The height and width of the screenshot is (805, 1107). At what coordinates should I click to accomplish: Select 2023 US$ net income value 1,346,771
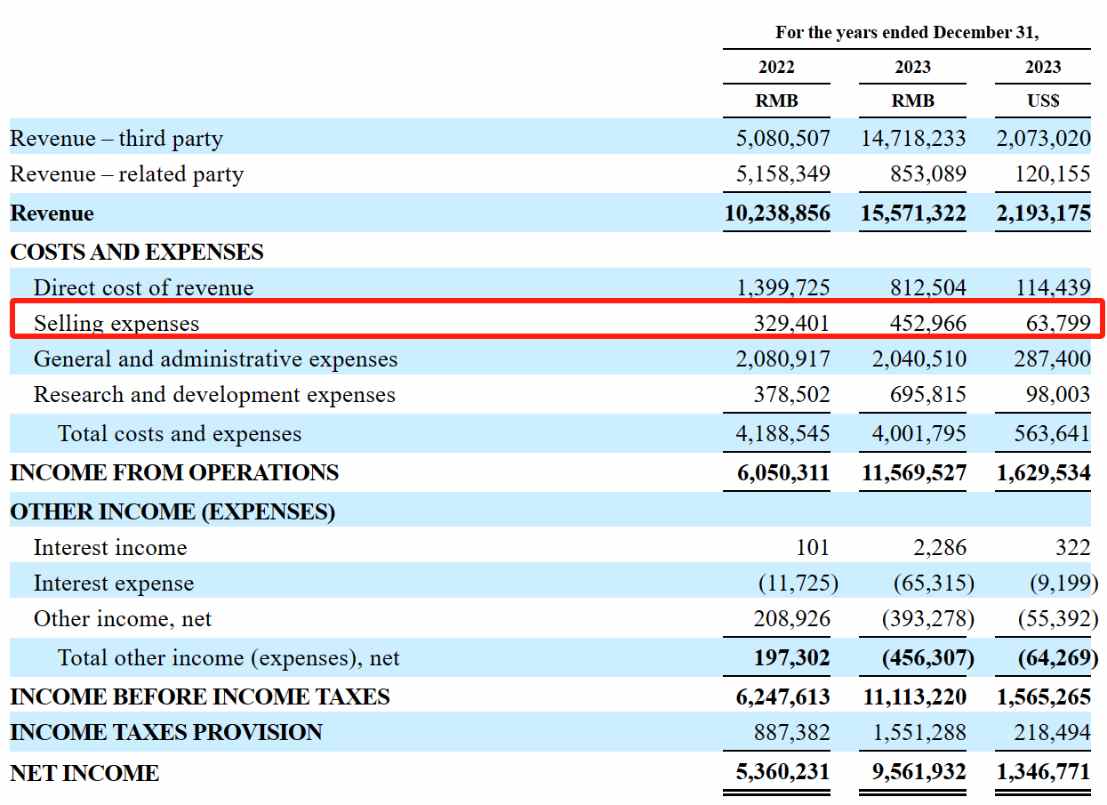tap(1043, 773)
